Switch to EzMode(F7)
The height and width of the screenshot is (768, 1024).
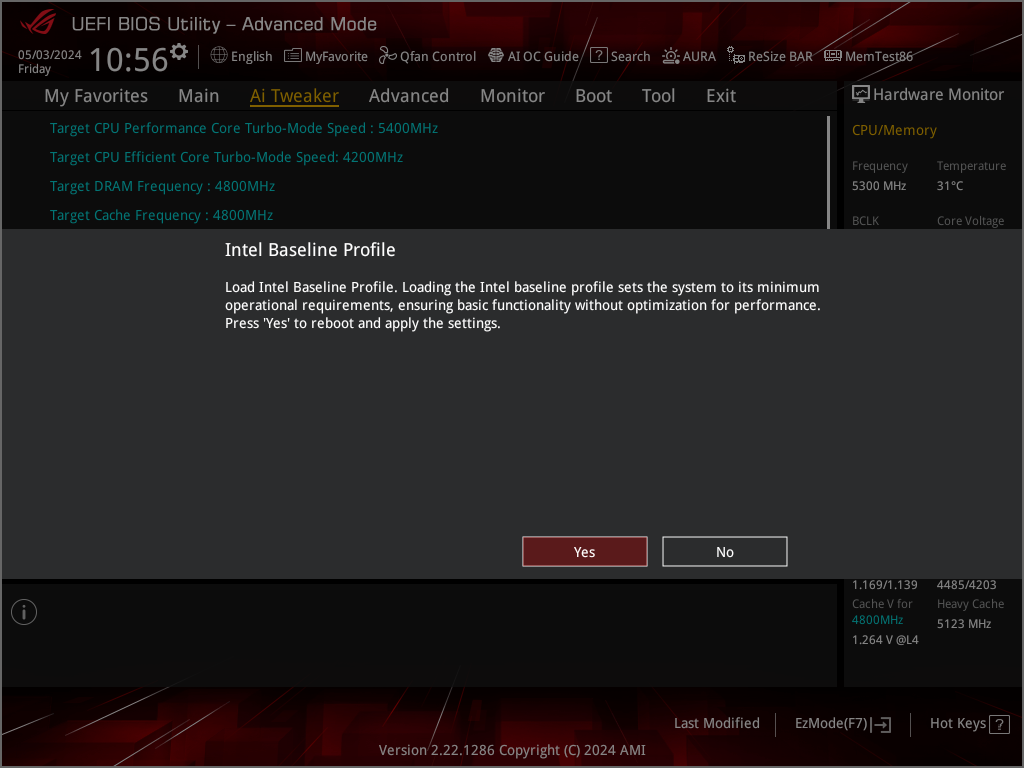tap(842, 724)
